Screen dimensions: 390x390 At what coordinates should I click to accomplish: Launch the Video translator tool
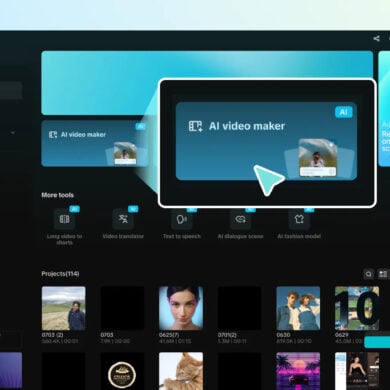(123, 219)
